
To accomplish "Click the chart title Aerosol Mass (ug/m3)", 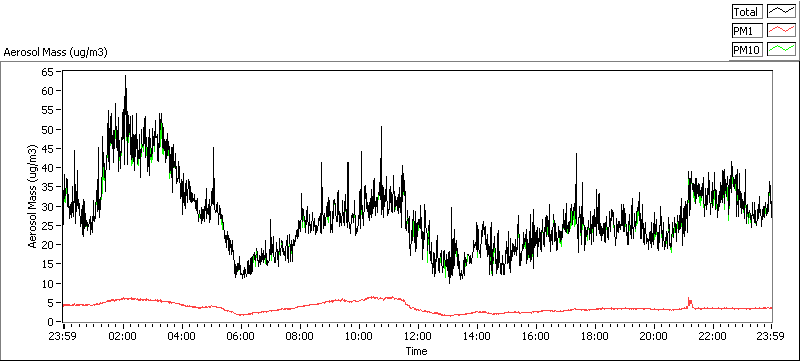I will point(56,52).
